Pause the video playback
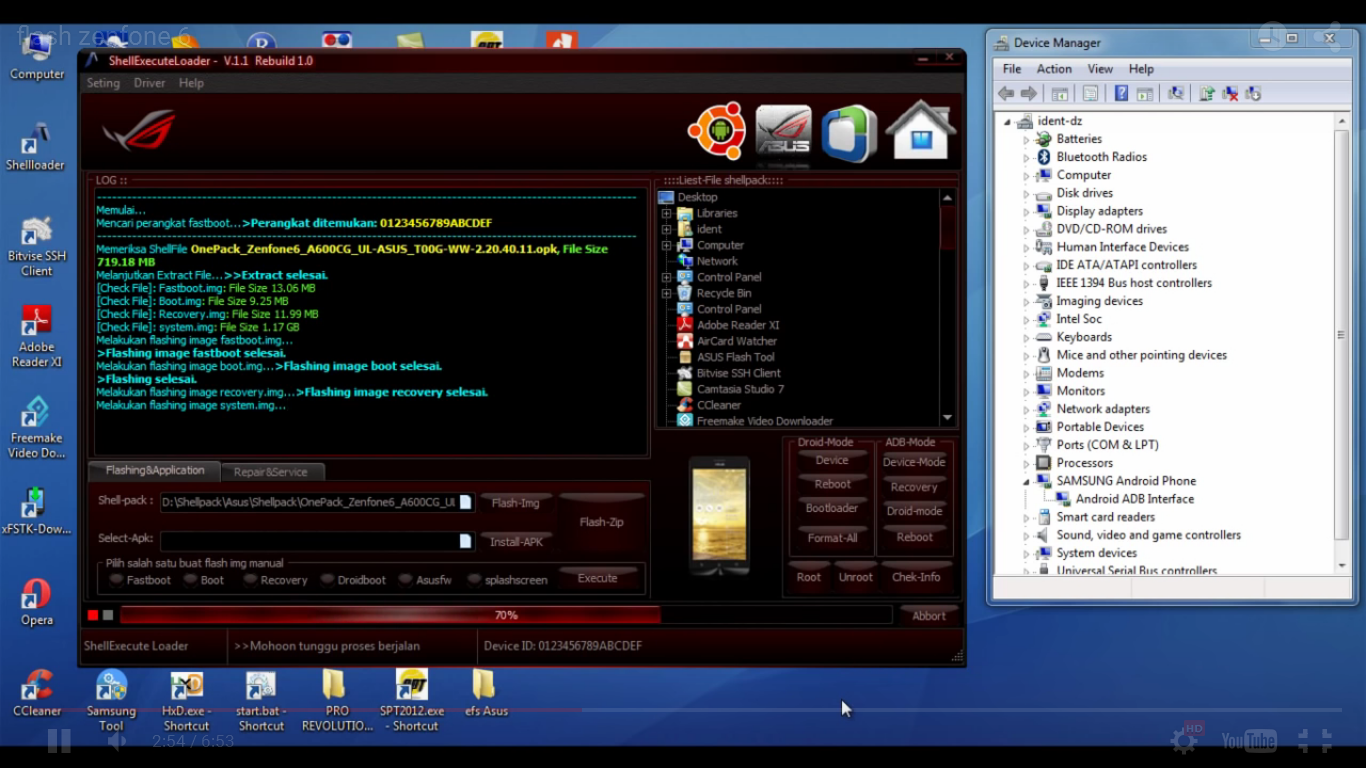 pyautogui.click(x=59, y=741)
